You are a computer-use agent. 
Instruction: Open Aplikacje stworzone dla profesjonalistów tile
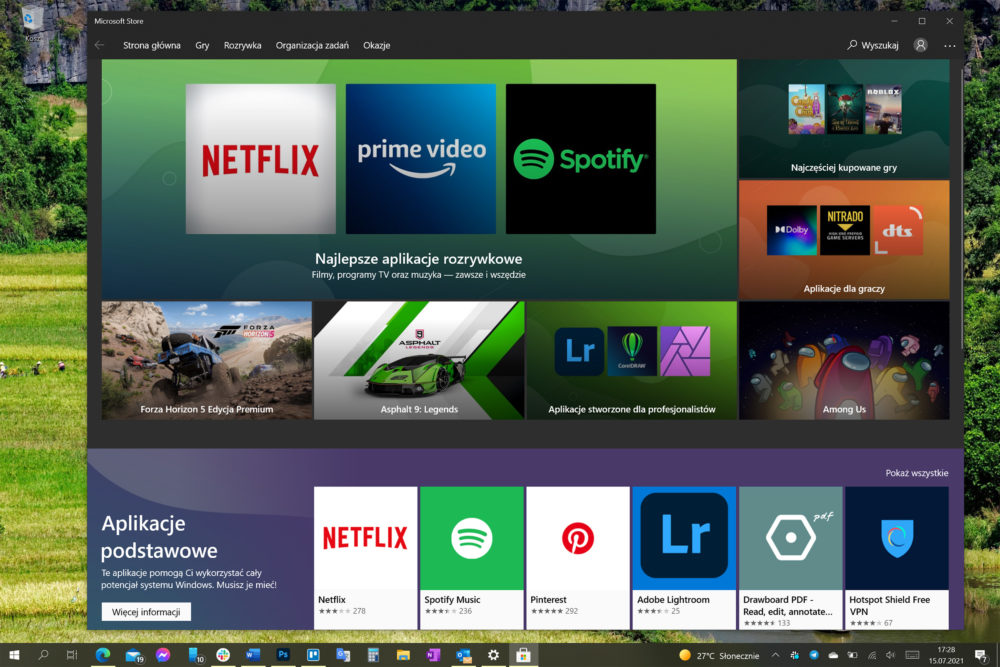point(631,360)
